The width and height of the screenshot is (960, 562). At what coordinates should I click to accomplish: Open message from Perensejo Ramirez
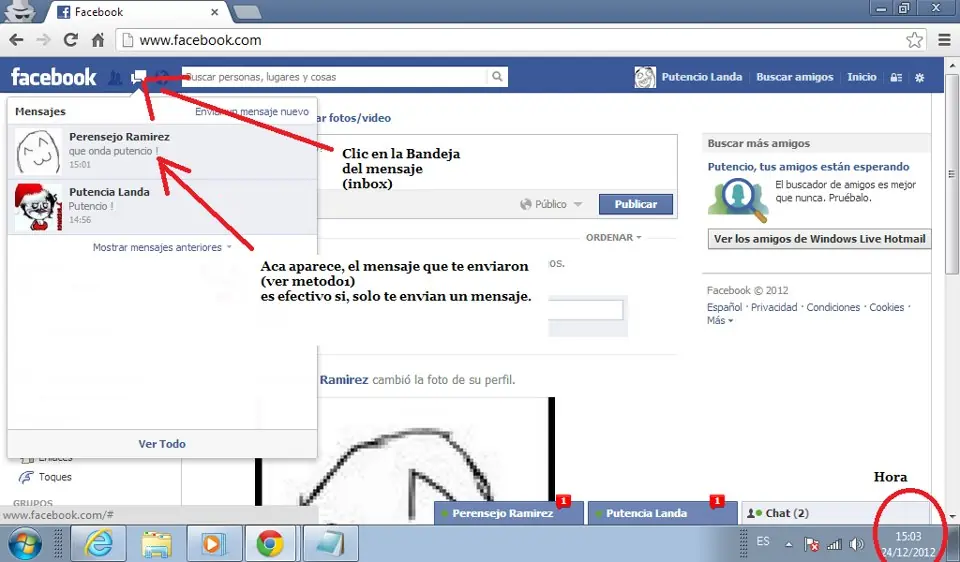pyautogui.click(x=162, y=151)
